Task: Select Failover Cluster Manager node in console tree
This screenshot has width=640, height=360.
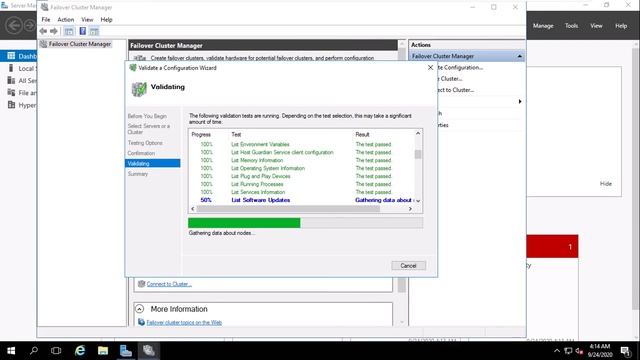Action: click(x=80, y=44)
